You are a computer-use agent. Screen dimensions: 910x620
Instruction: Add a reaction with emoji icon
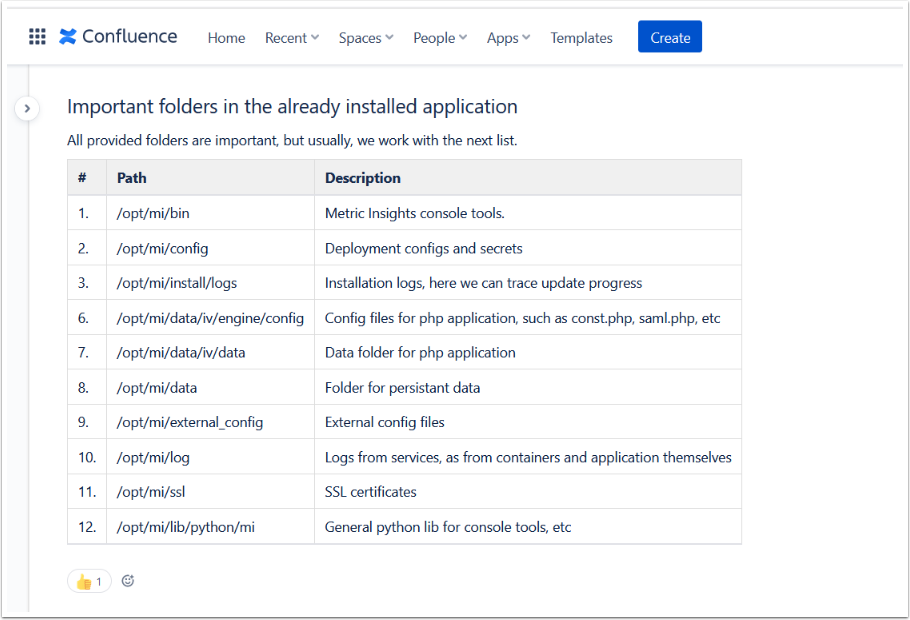tap(128, 581)
